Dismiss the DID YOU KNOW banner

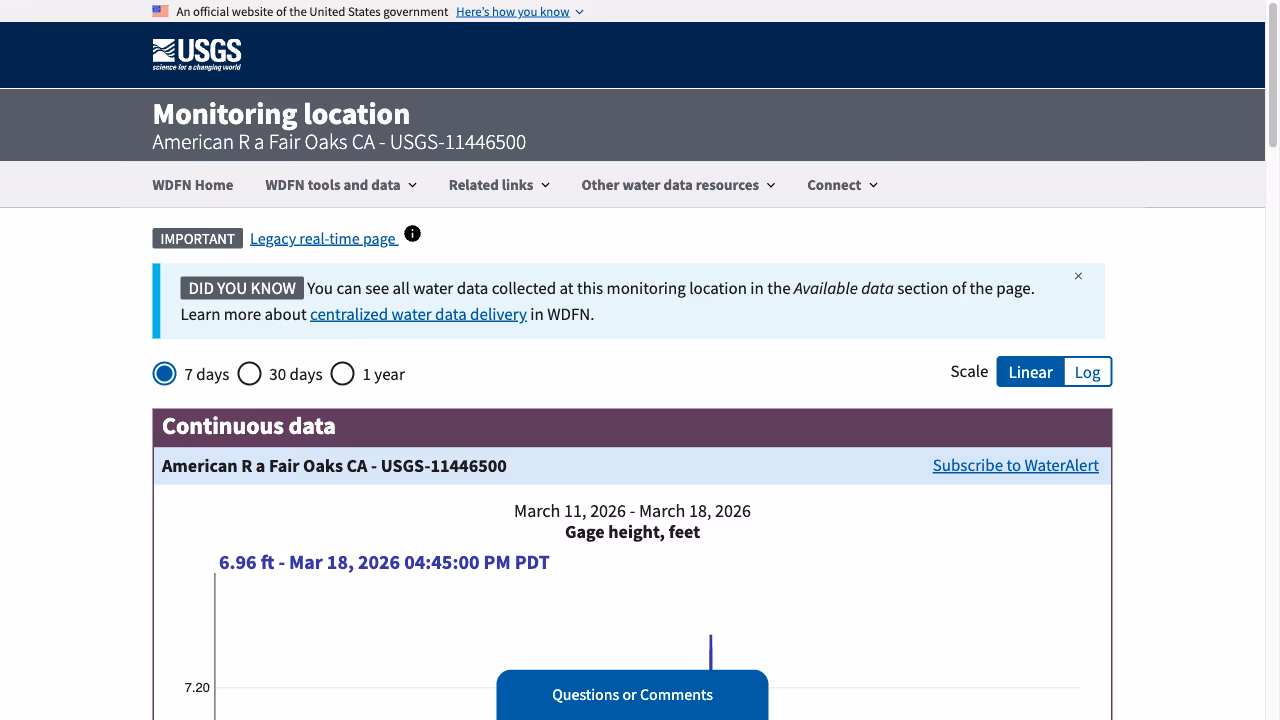pos(1078,275)
